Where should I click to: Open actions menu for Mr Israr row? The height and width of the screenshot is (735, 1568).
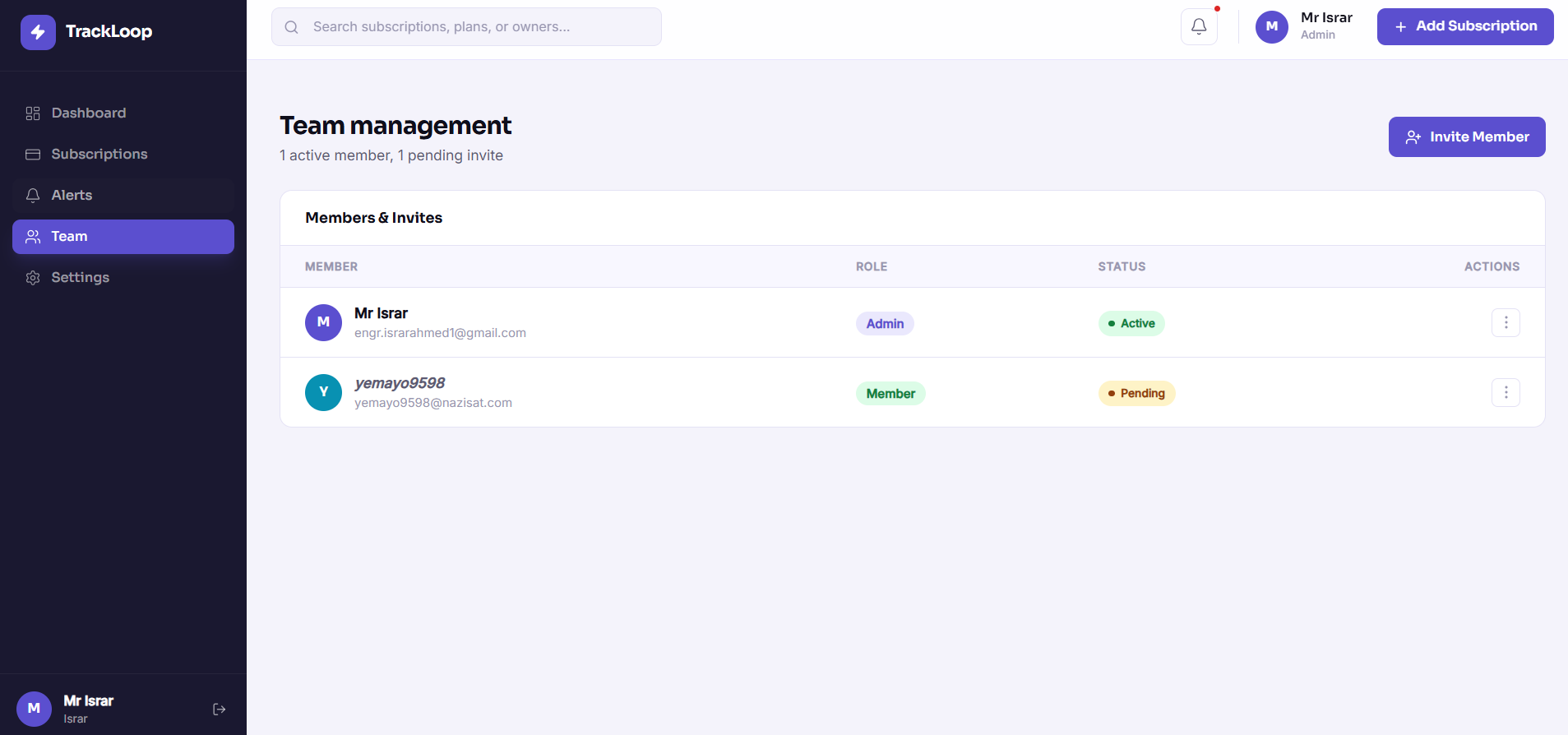coord(1506,322)
